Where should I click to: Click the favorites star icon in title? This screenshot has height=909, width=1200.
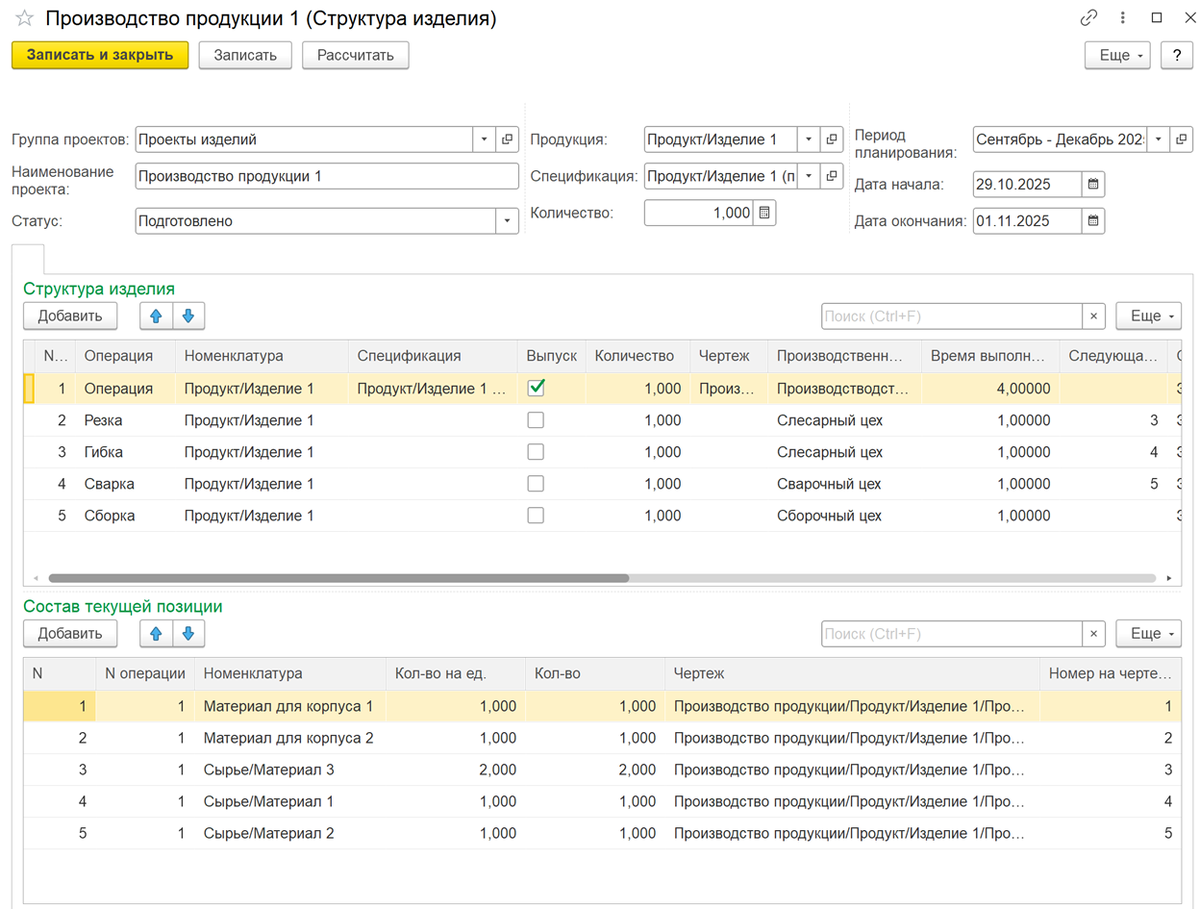click(24, 18)
